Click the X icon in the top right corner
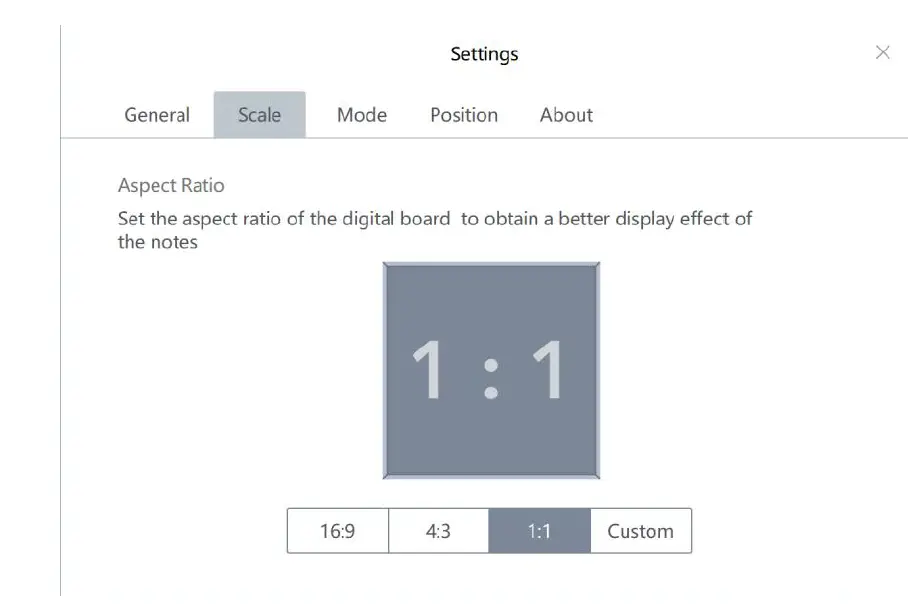Viewport: 908px width, 616px height. [883, 52]
